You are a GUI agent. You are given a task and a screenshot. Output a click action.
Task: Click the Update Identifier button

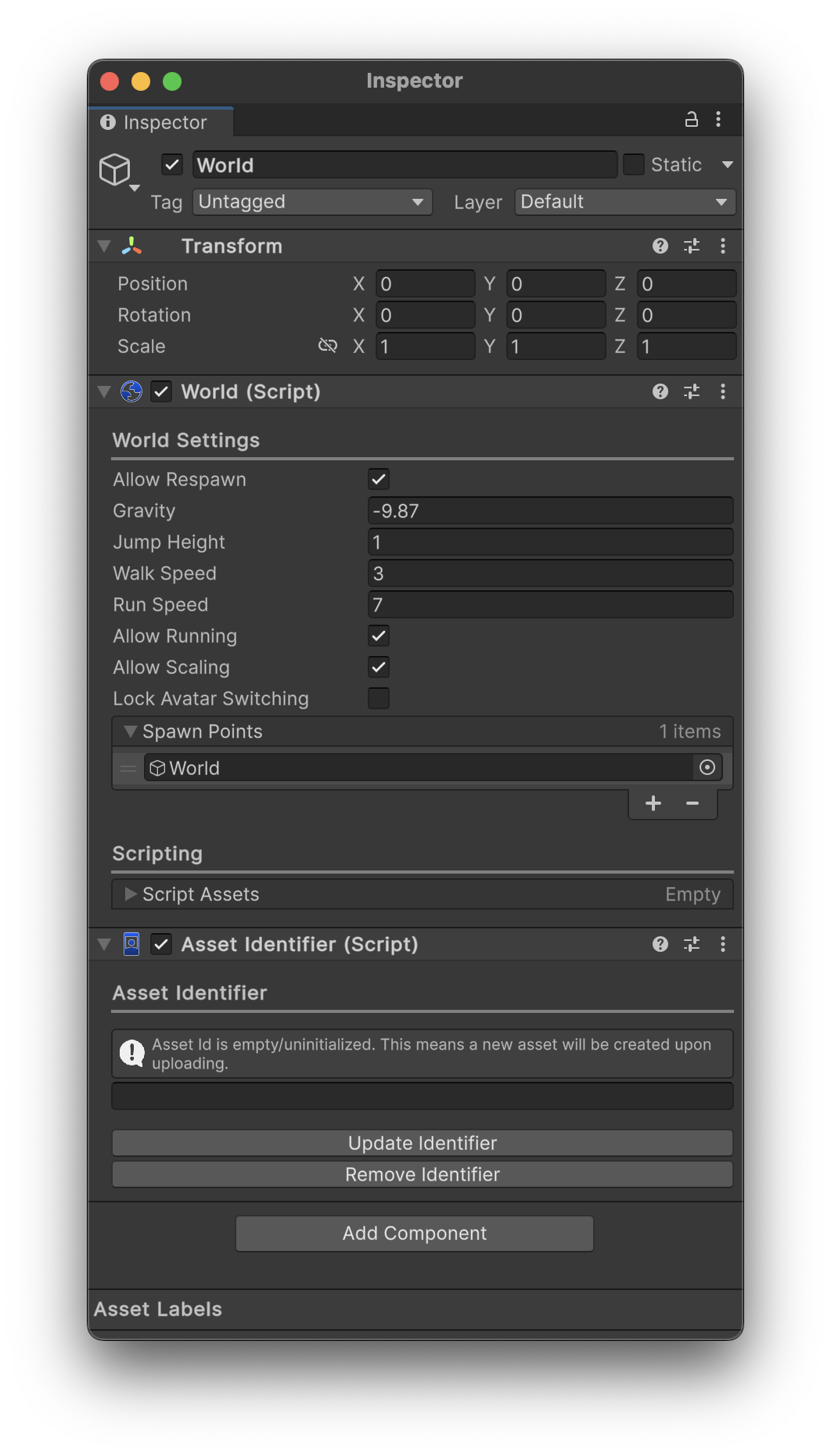tap(423, 1143)
